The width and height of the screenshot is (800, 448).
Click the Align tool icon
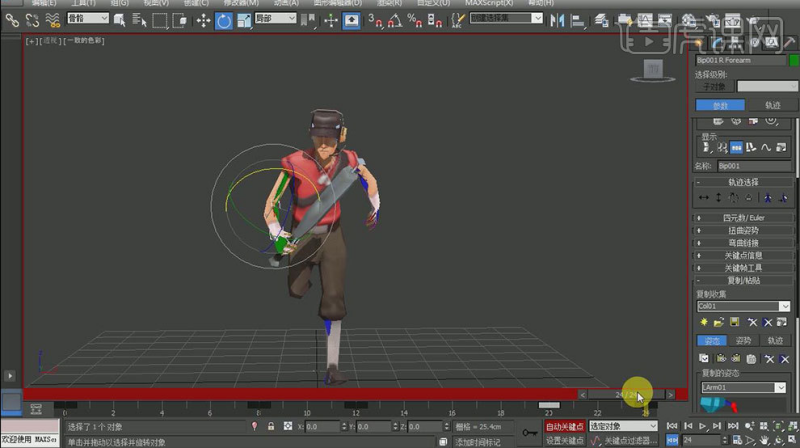click(578, 20)
